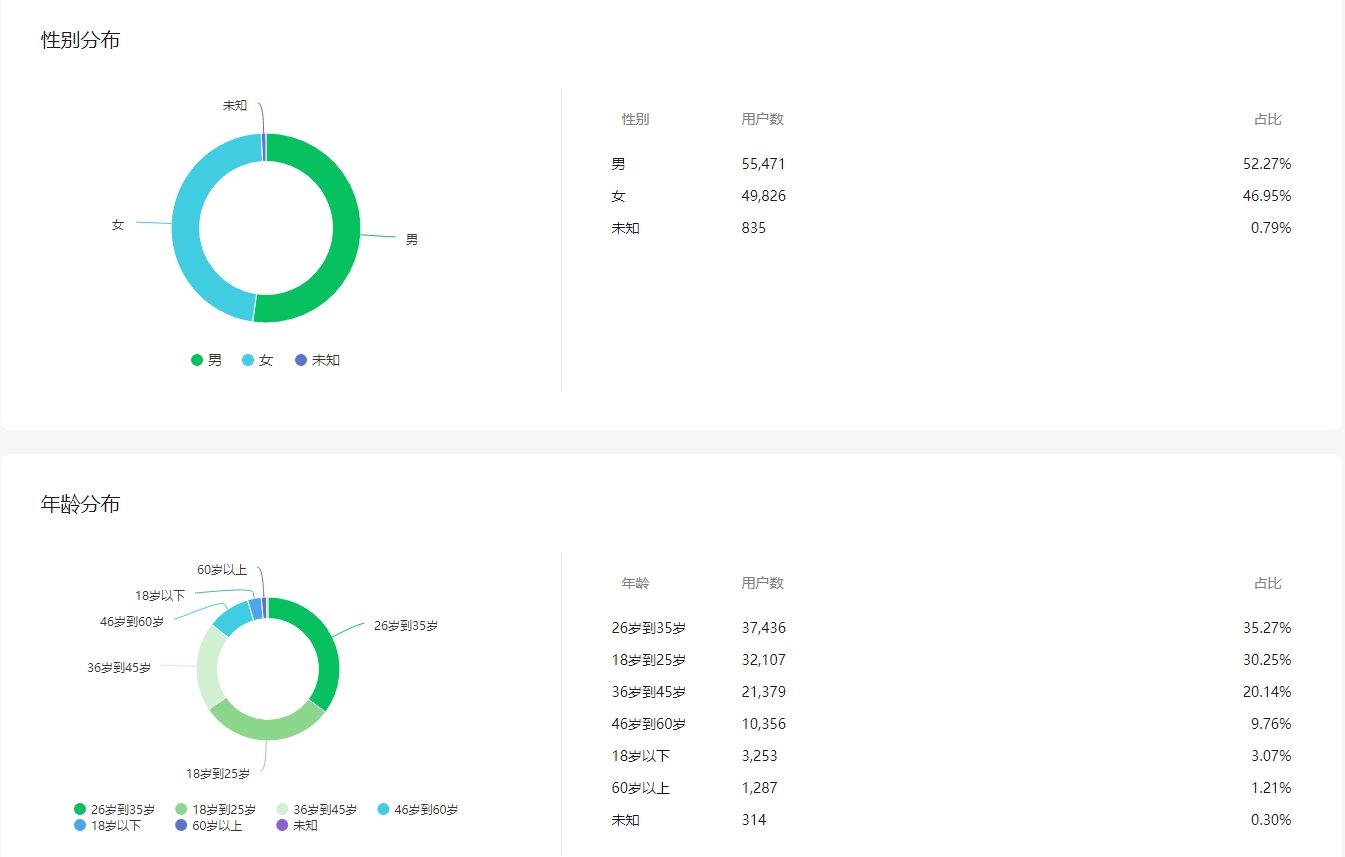Viewport: 1345px width, 857px height.
Task: Toggle 60岁以上 in the age chart legend
Action: click(x=208, y=825)
